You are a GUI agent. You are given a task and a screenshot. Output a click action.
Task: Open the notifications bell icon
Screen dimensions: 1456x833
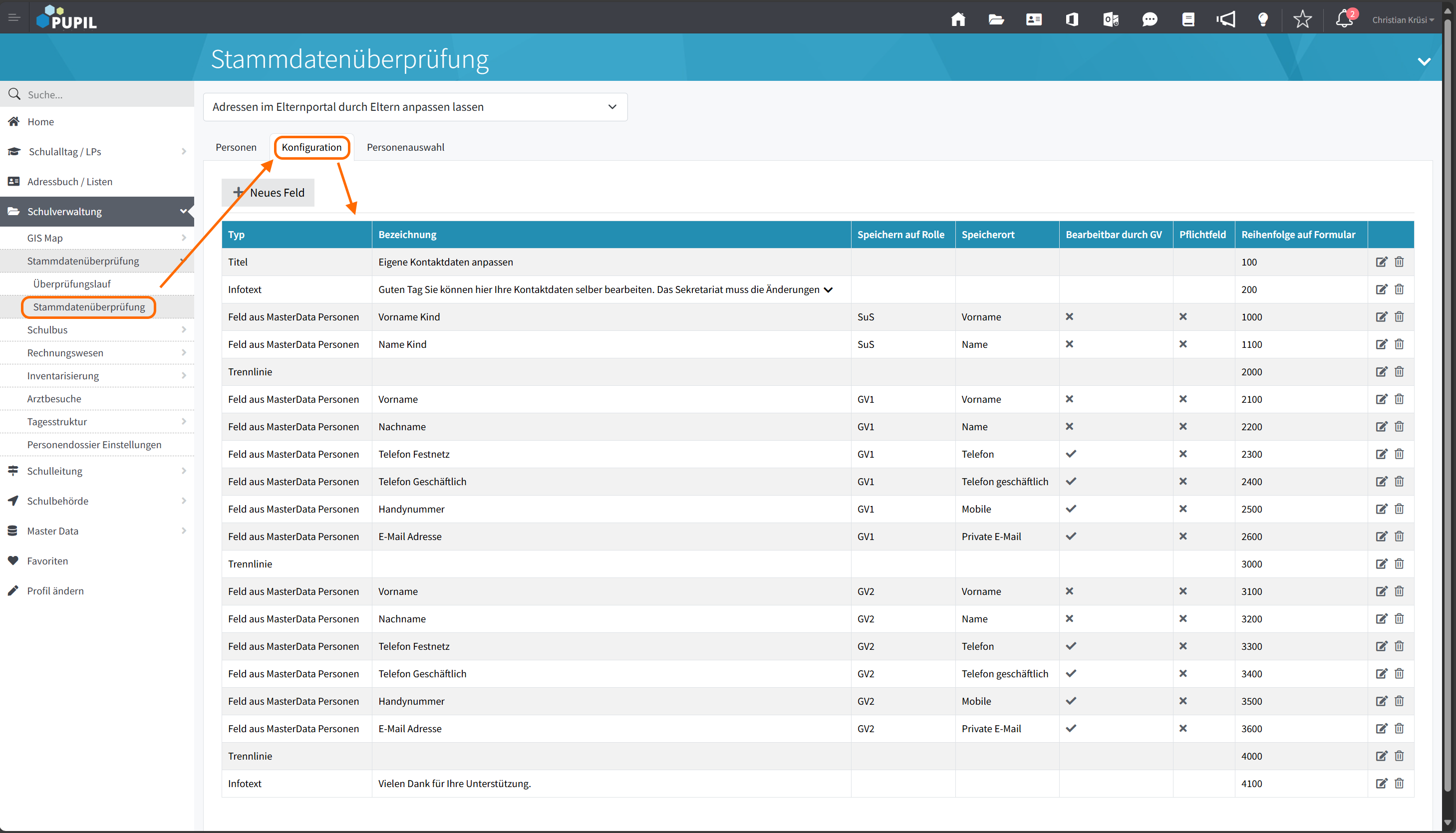pos(1344,19)
